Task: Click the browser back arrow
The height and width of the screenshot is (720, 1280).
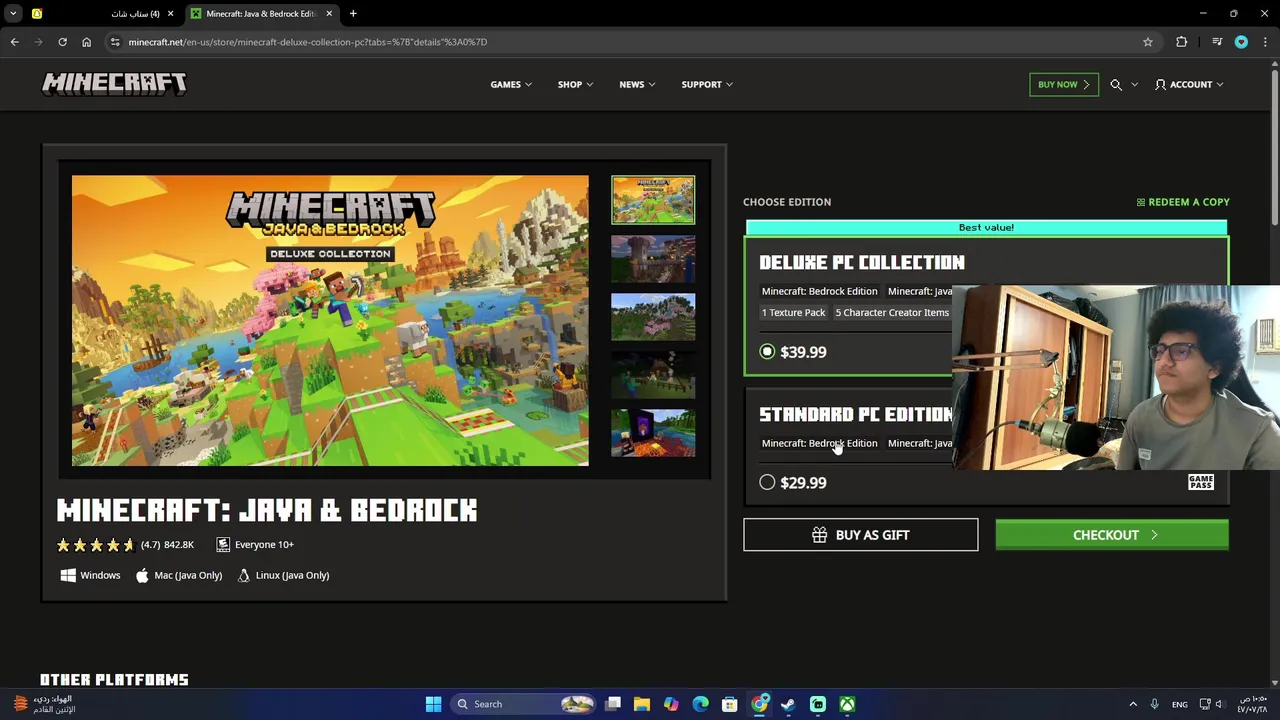Action: coord(14,42)
